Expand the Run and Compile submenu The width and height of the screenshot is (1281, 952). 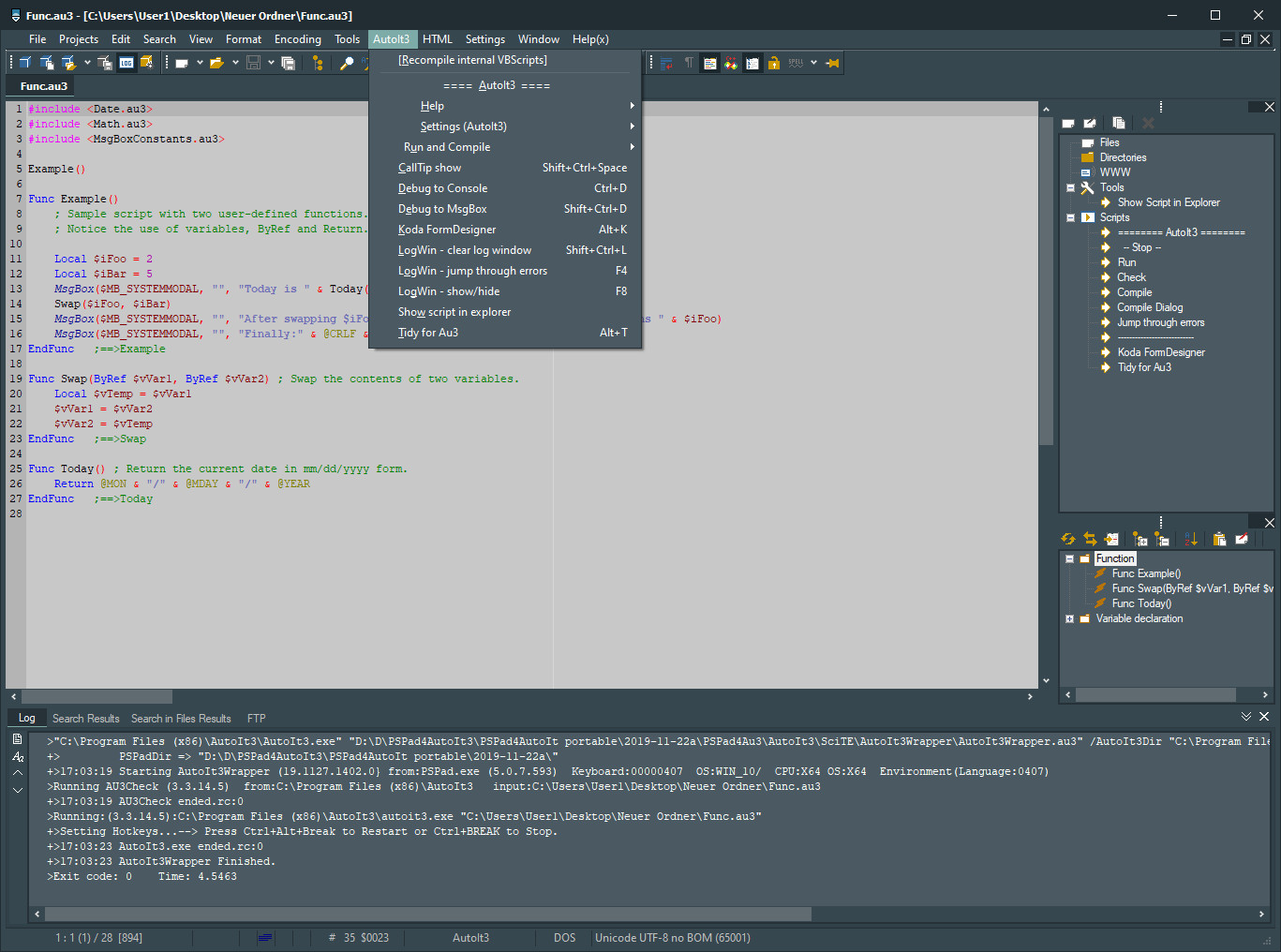coord(447,147)
